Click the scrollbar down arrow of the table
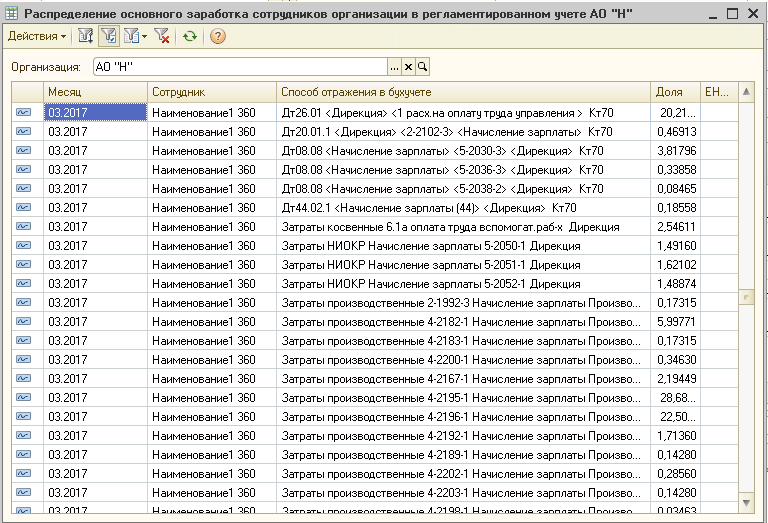This screenshot has height=523, width=768. 746,503
